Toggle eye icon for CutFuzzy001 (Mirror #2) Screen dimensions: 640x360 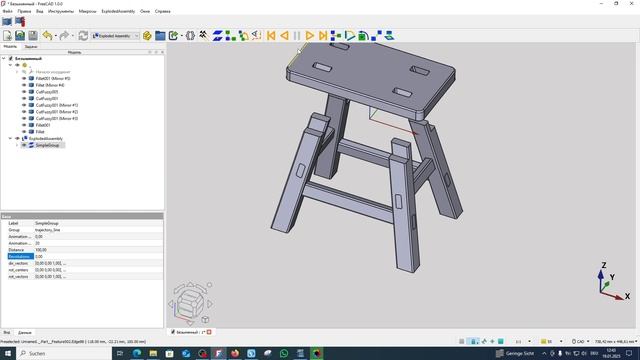tap(24, 111)
